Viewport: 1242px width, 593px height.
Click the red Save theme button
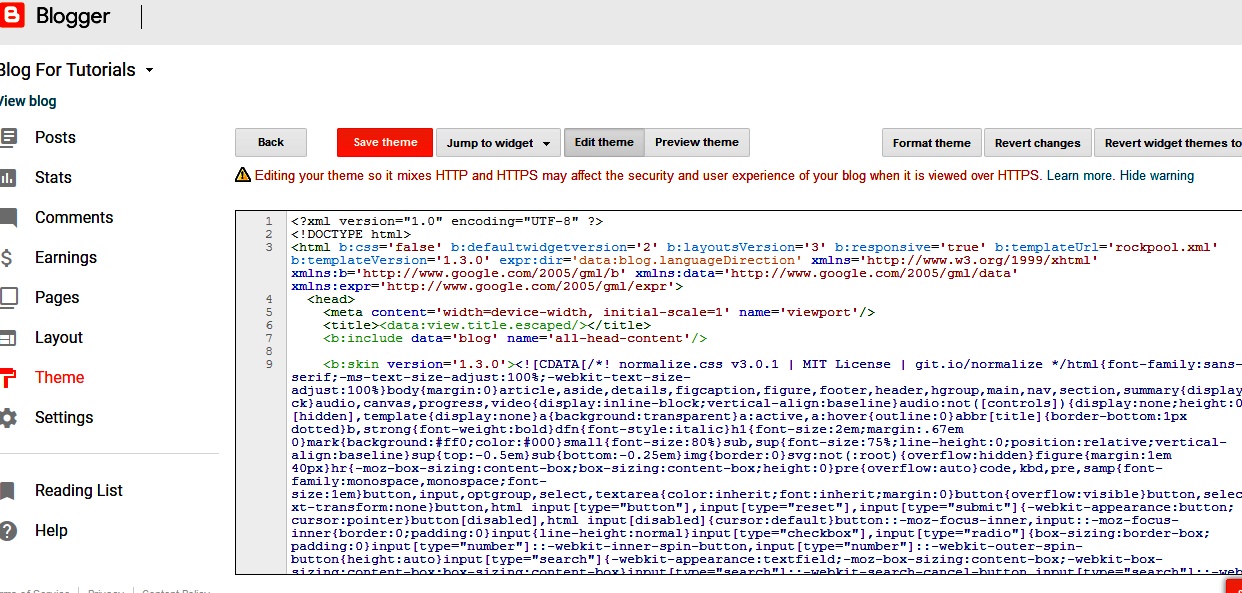click(385, 143)
